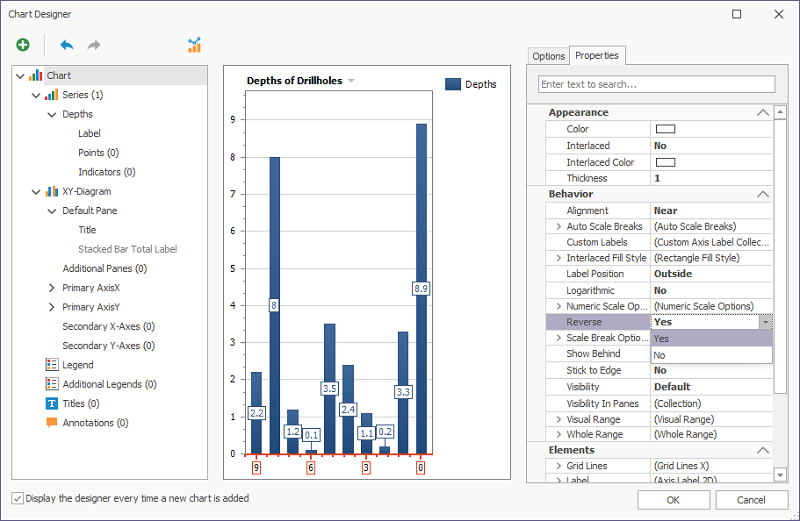The height and width of the screenshot is (521, 800).
Task: Click the Redo arrow in toolbar
Action: click(94, 45)
